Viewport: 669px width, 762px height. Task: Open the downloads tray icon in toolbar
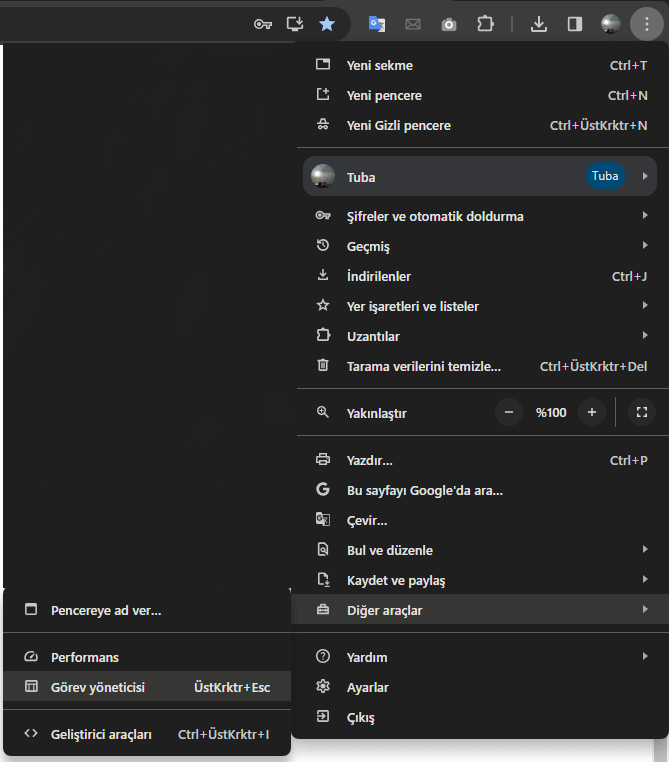(x=539, y=24)
